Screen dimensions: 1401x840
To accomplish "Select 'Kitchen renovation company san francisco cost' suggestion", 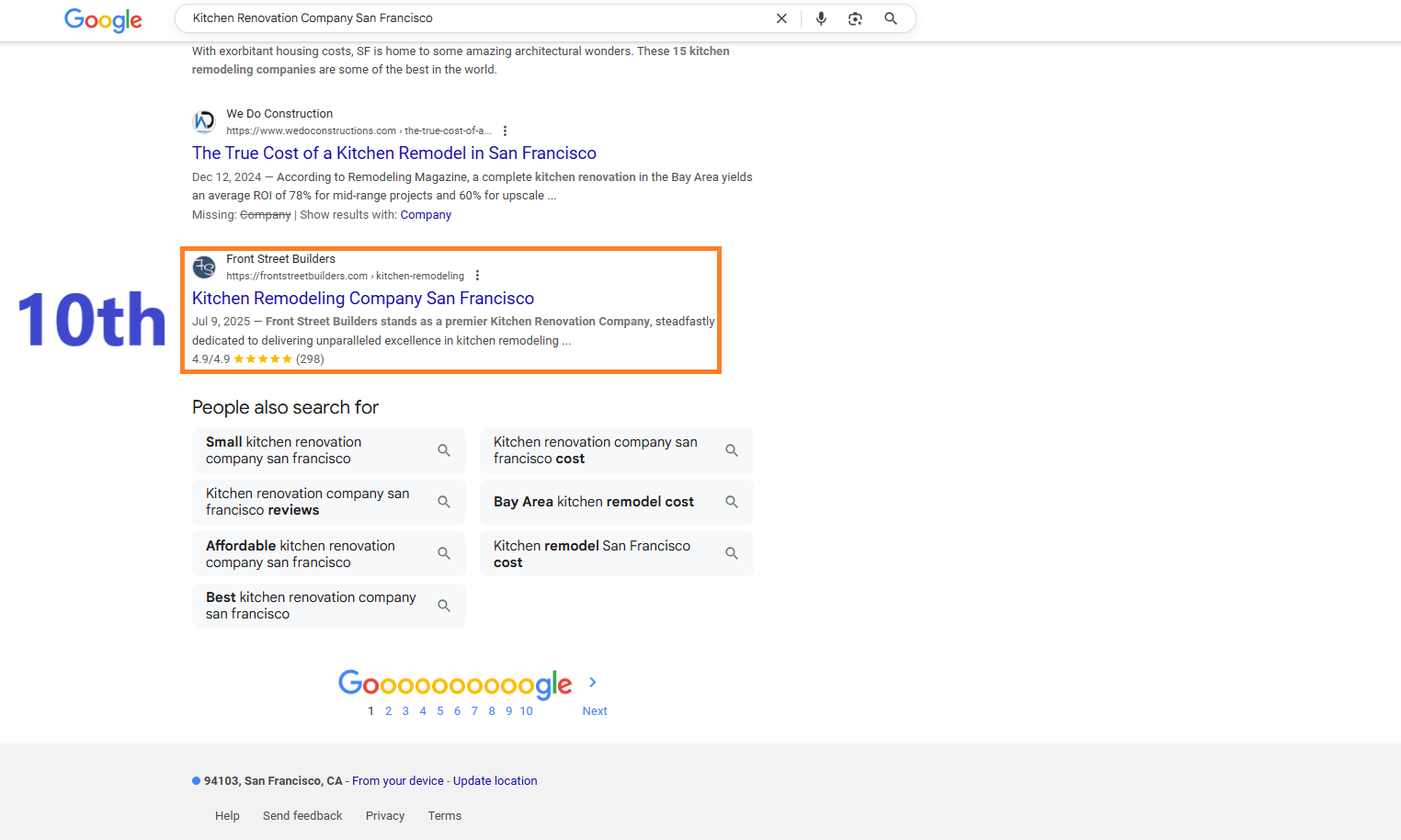I will click(617, 450).
